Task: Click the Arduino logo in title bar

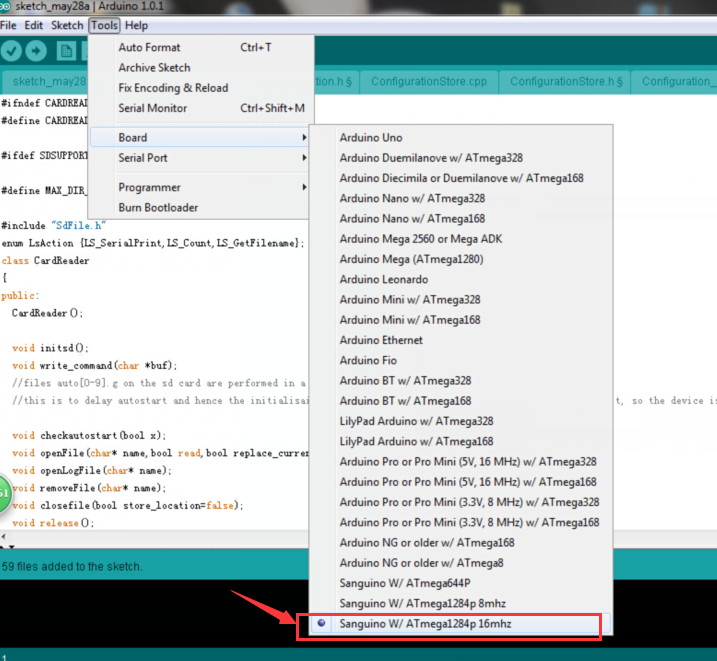Action: (x=7, y=6)
